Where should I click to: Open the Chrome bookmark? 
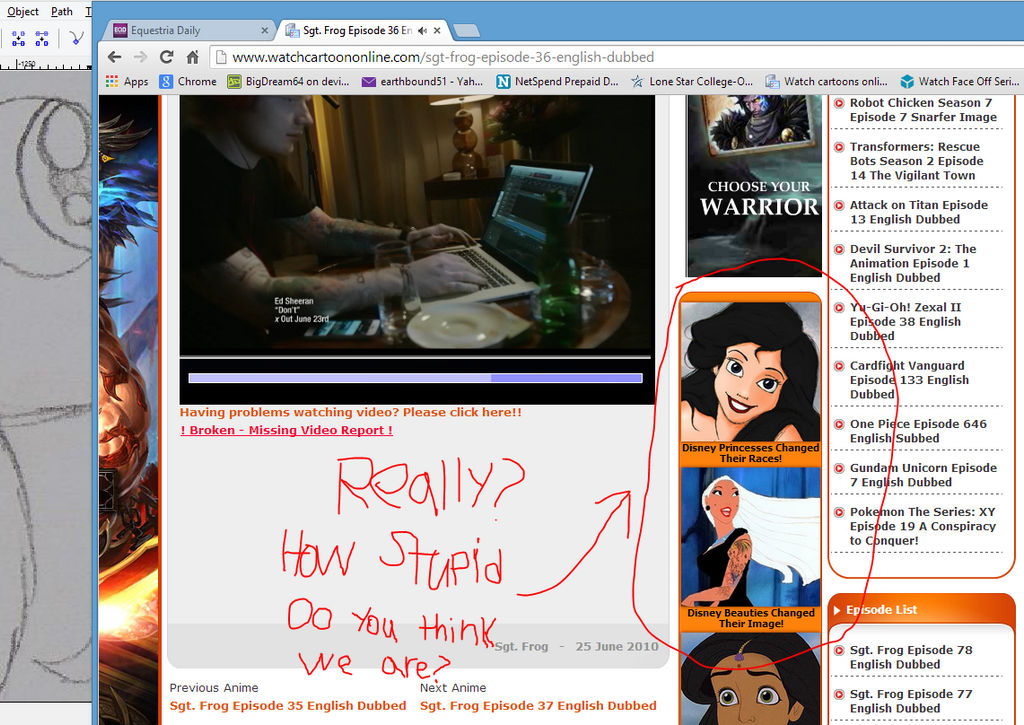coord(188,81)
